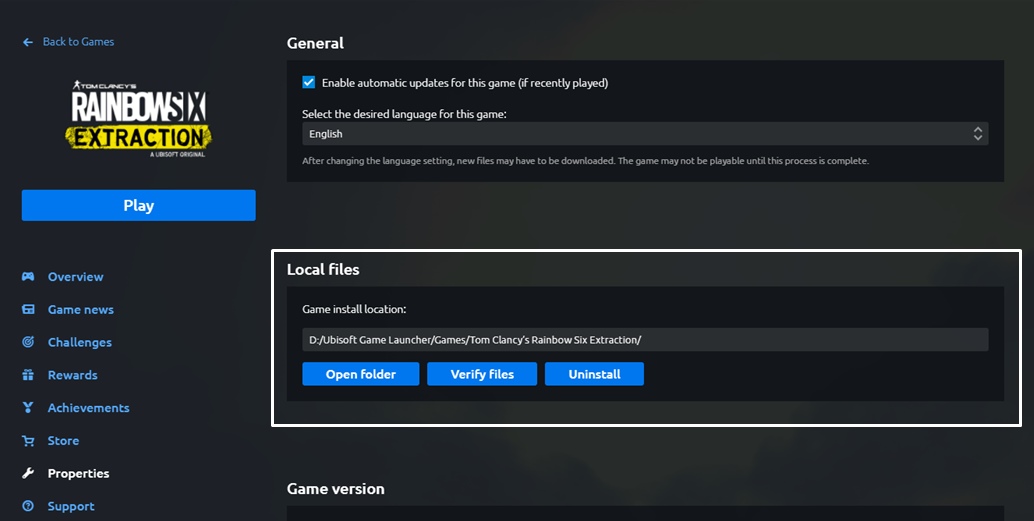Click the automatic updates label text
The image size is (1034, 521).
(x=465, y=83)
